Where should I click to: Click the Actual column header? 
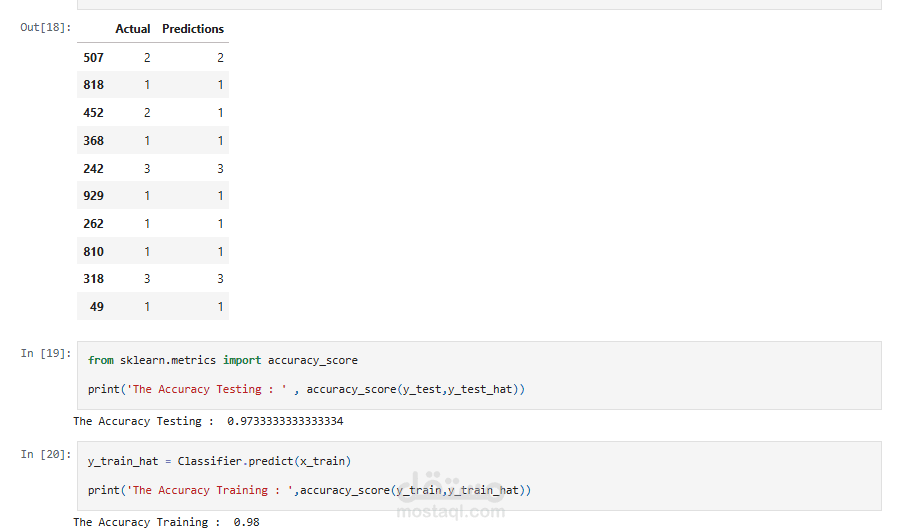(x=133, y=29)
